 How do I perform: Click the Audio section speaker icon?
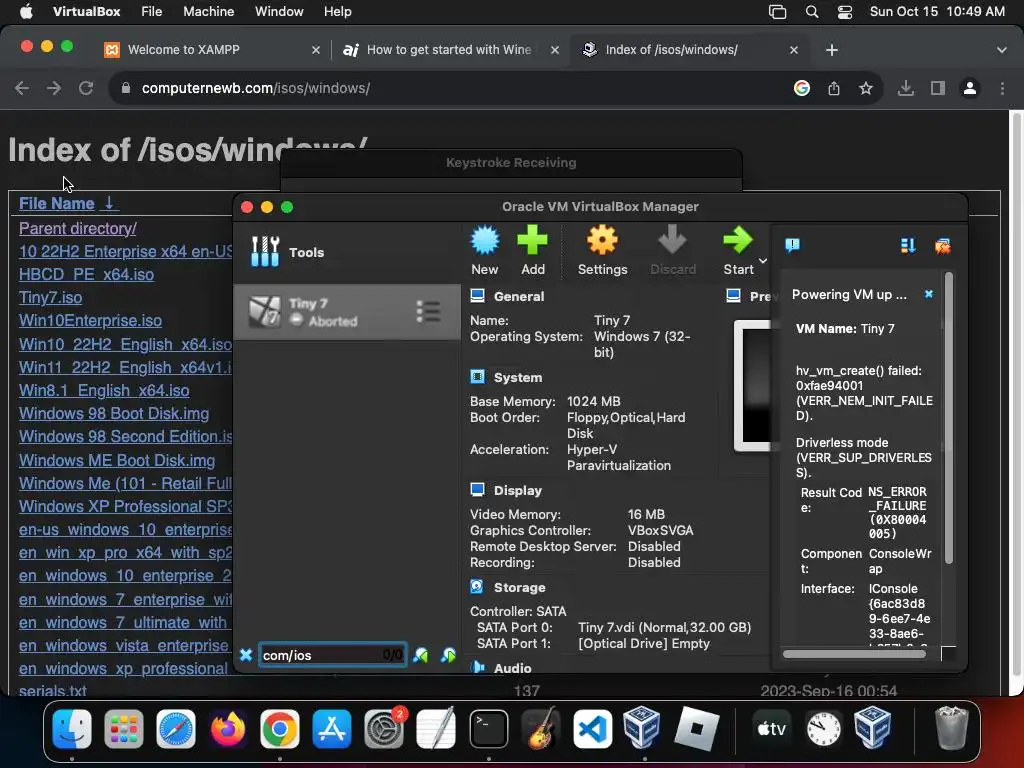[477, 667]
